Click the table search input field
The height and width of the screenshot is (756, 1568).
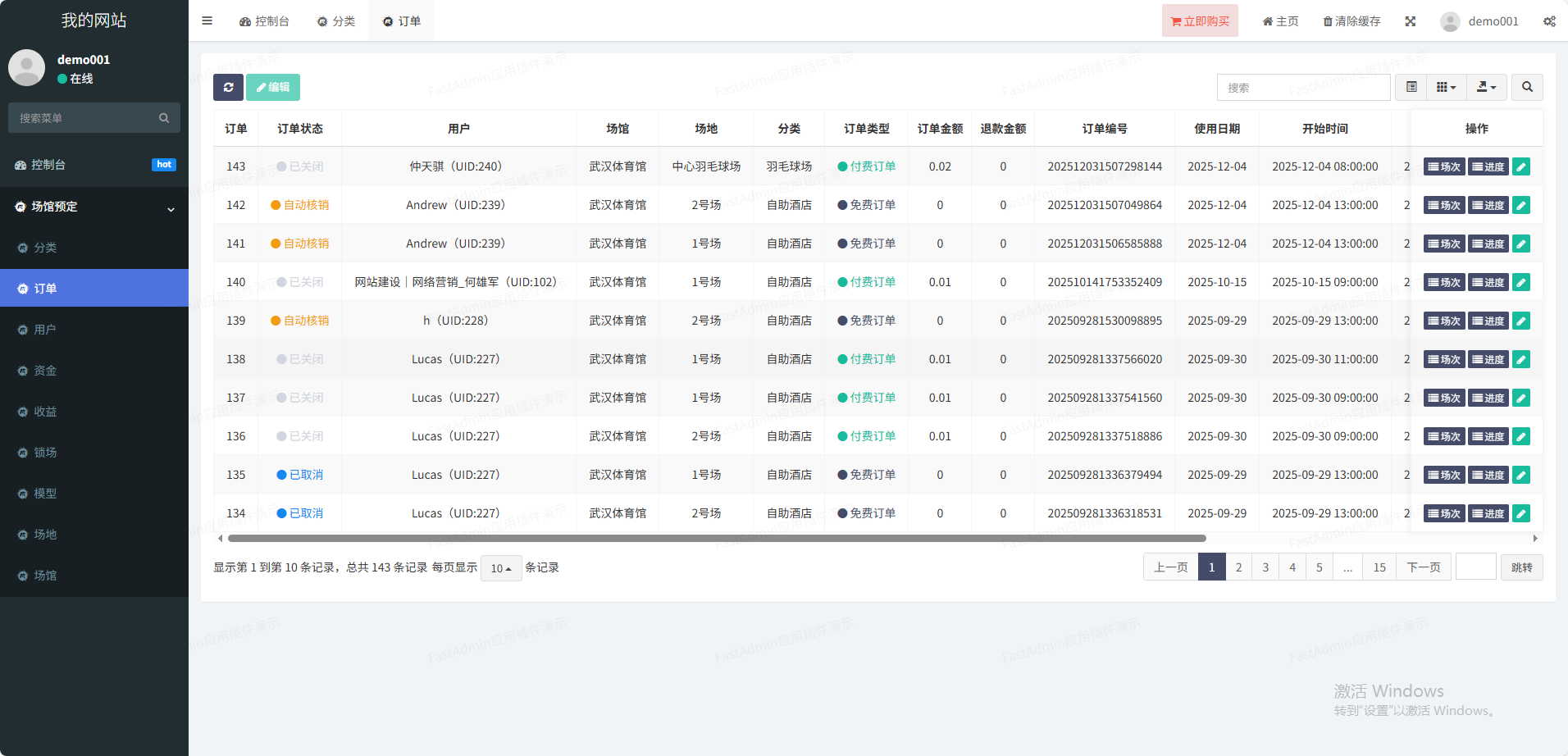coord(1303,88)
